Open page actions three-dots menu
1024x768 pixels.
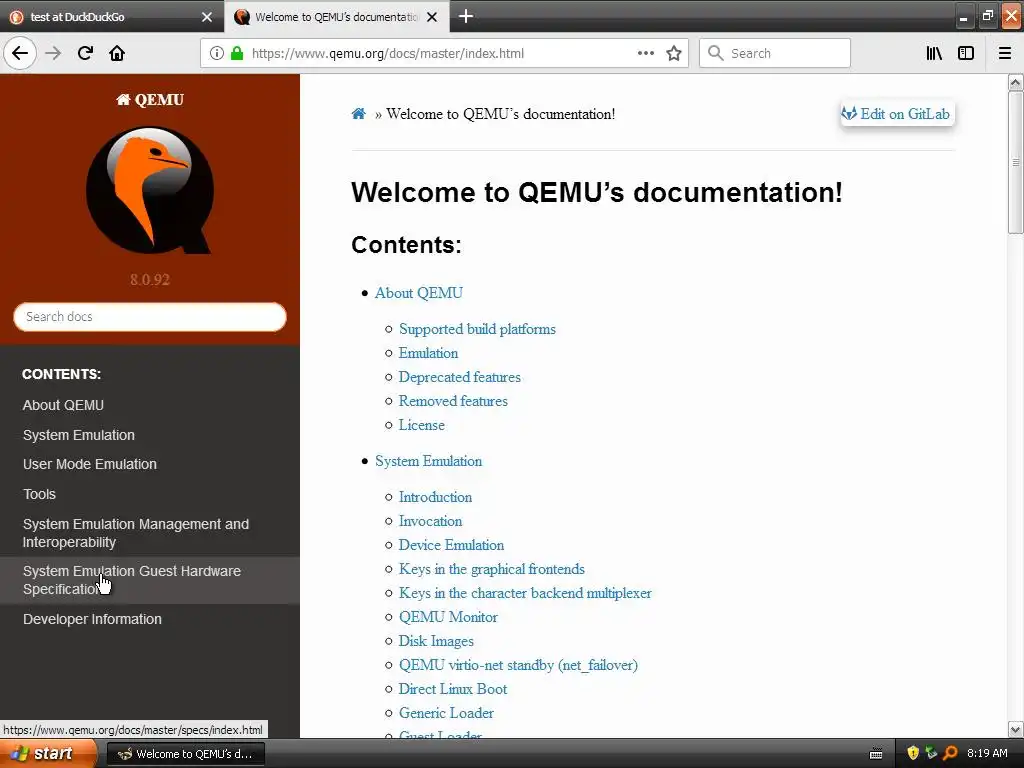645,53
